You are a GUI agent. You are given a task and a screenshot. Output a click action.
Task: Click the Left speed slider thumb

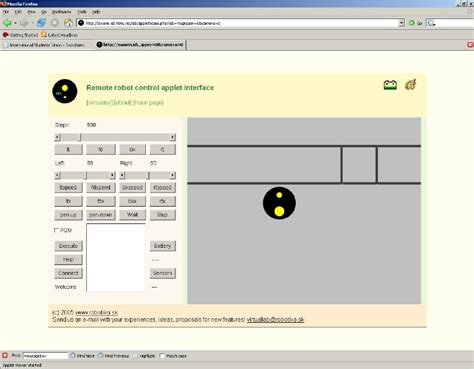[85, 175]
